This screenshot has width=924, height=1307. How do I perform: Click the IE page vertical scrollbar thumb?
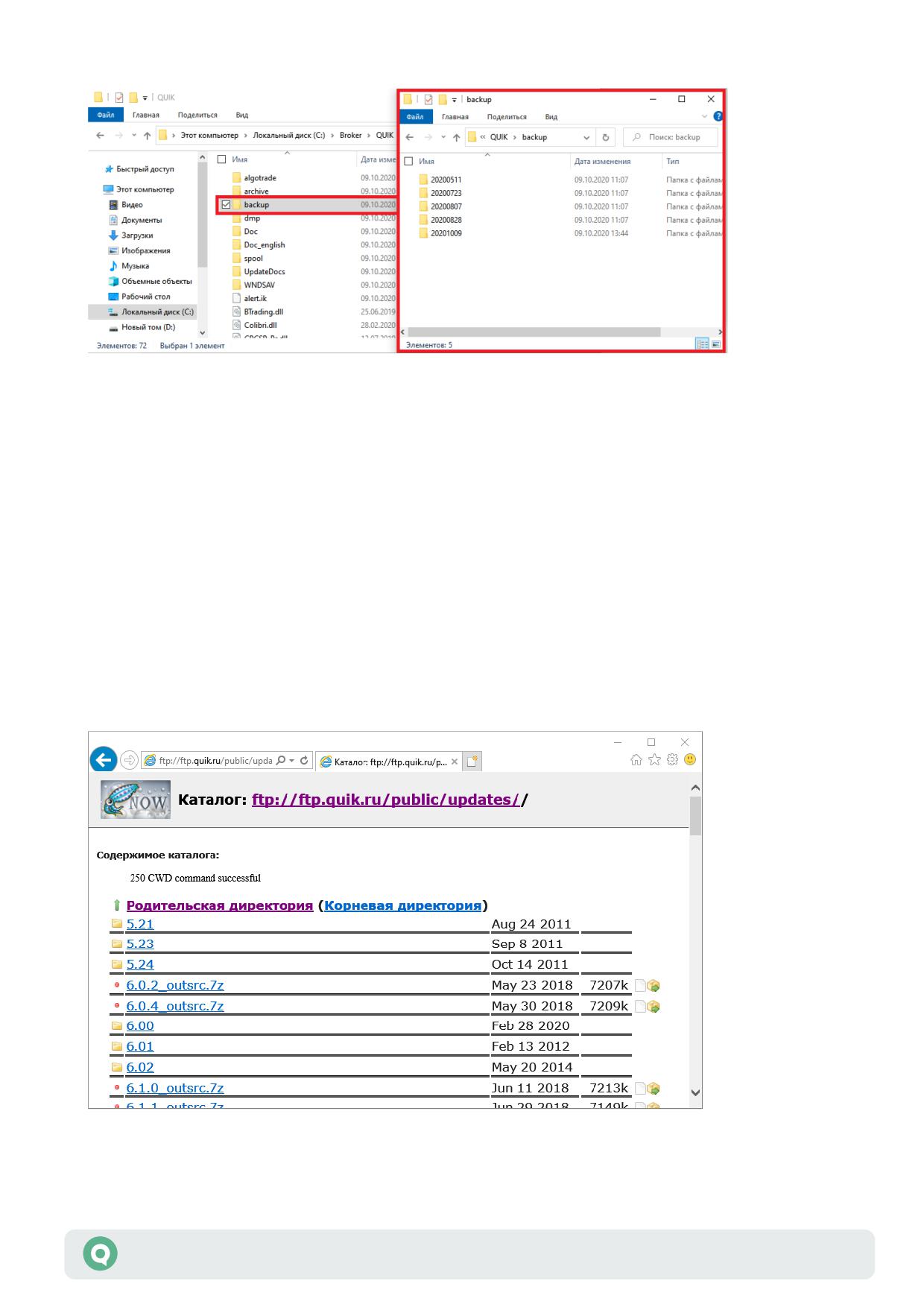tap(695, 815)
